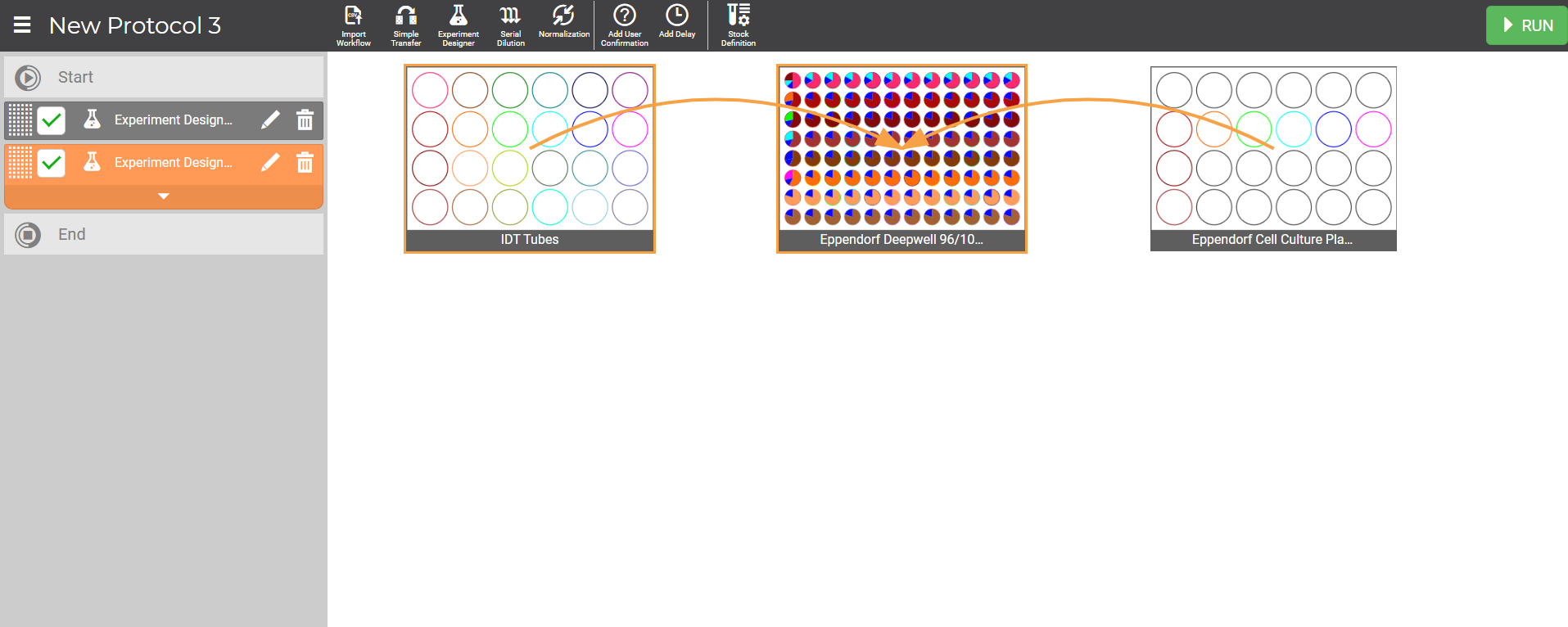The image size is (1568, 627).
Task: Click orange Experiment Design step label
Action: point(174,163)
